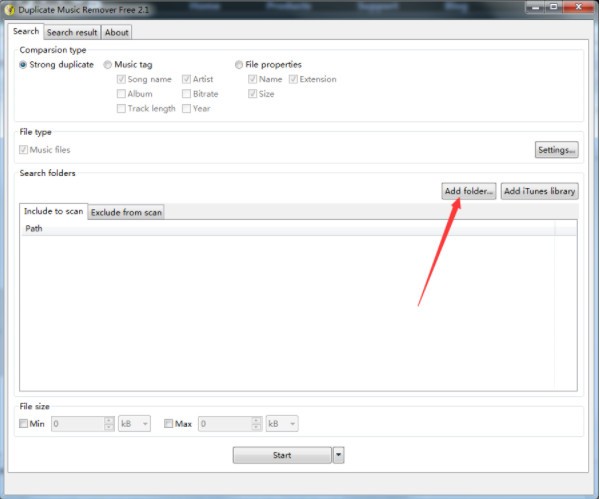Switch to the Search tab
The width and height of the screenshot is (600, 499).
coord(26,31)
